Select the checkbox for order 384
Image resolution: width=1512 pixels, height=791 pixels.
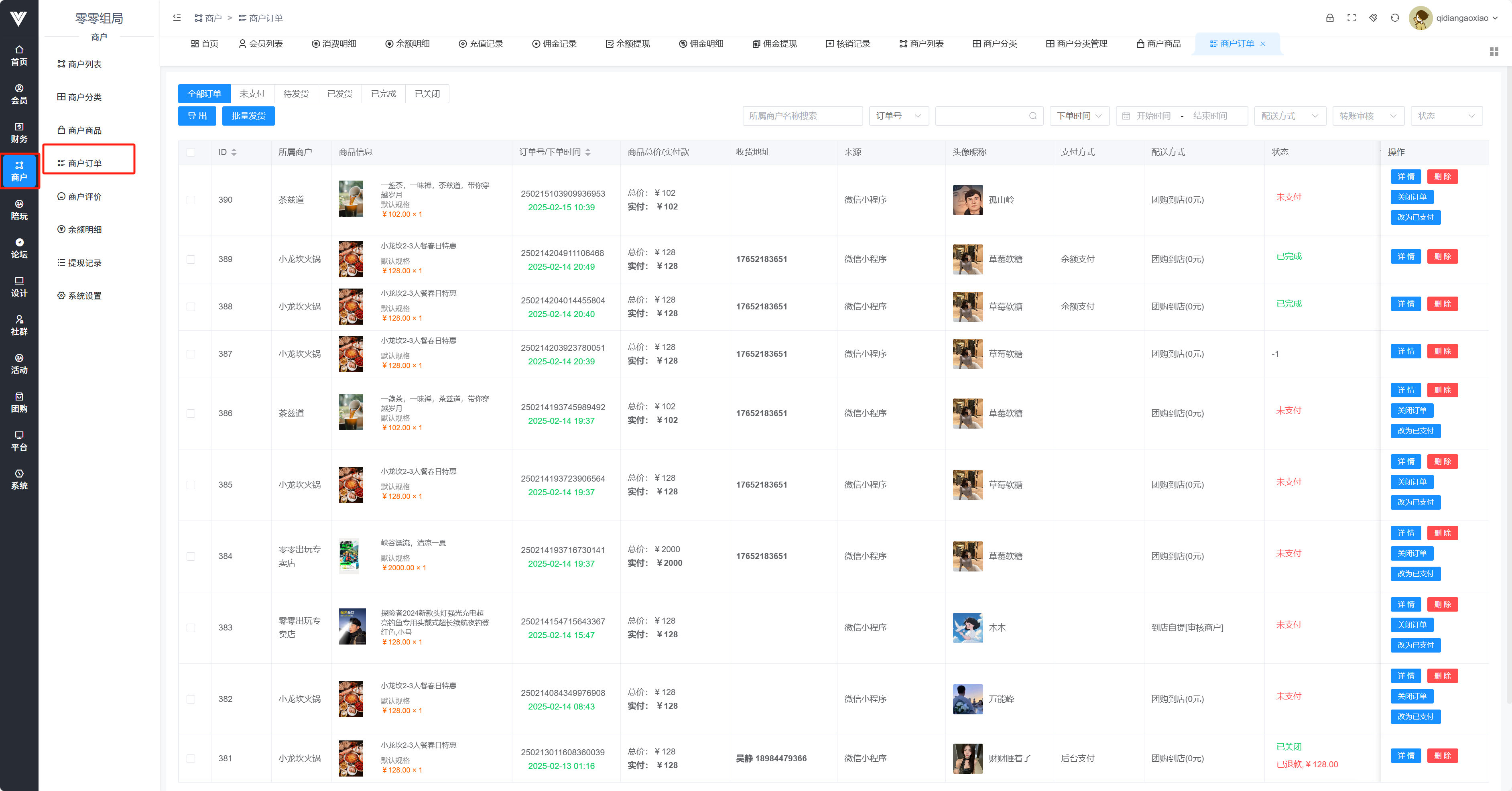point(191,556)
